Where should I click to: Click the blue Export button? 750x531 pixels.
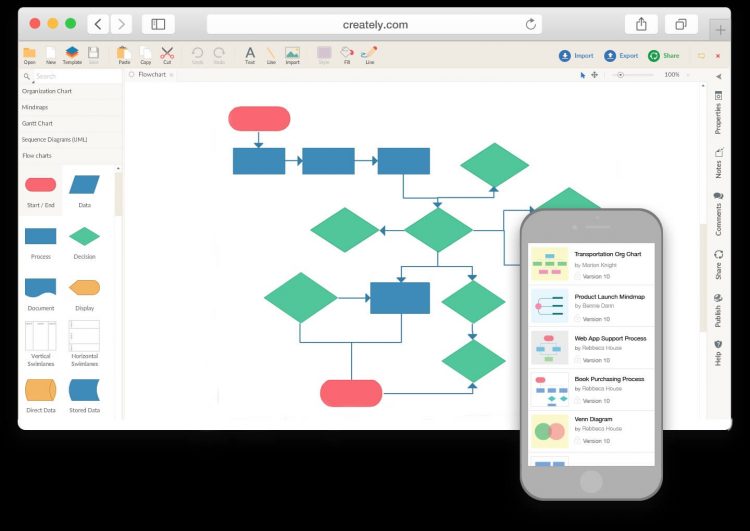click(621, 56)
